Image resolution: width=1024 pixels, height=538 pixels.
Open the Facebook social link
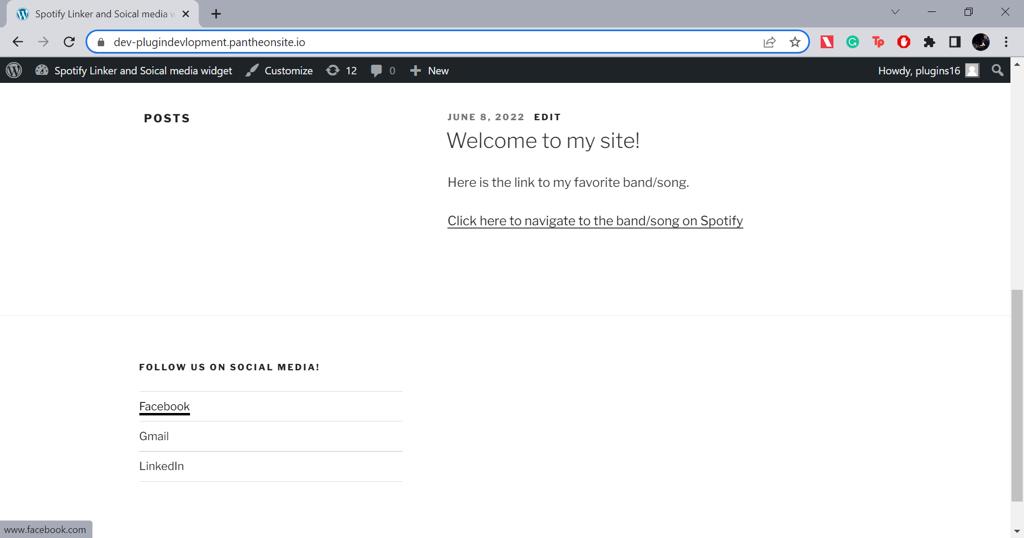(x=165, y=406)
